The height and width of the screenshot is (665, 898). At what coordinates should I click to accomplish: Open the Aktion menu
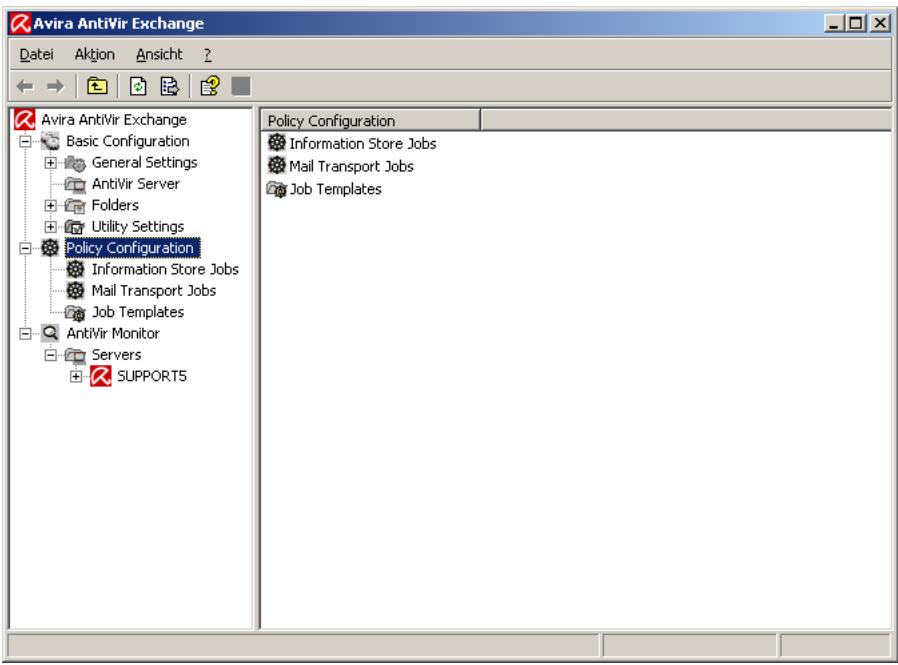[x=94, y=54]
